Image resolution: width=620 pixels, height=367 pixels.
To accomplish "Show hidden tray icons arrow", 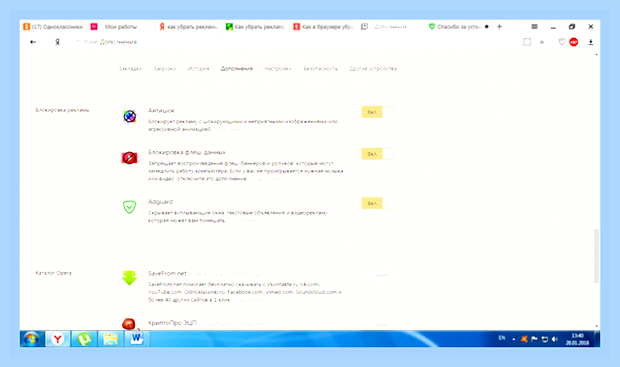I will pyautogui.click(x=514, y=339).
